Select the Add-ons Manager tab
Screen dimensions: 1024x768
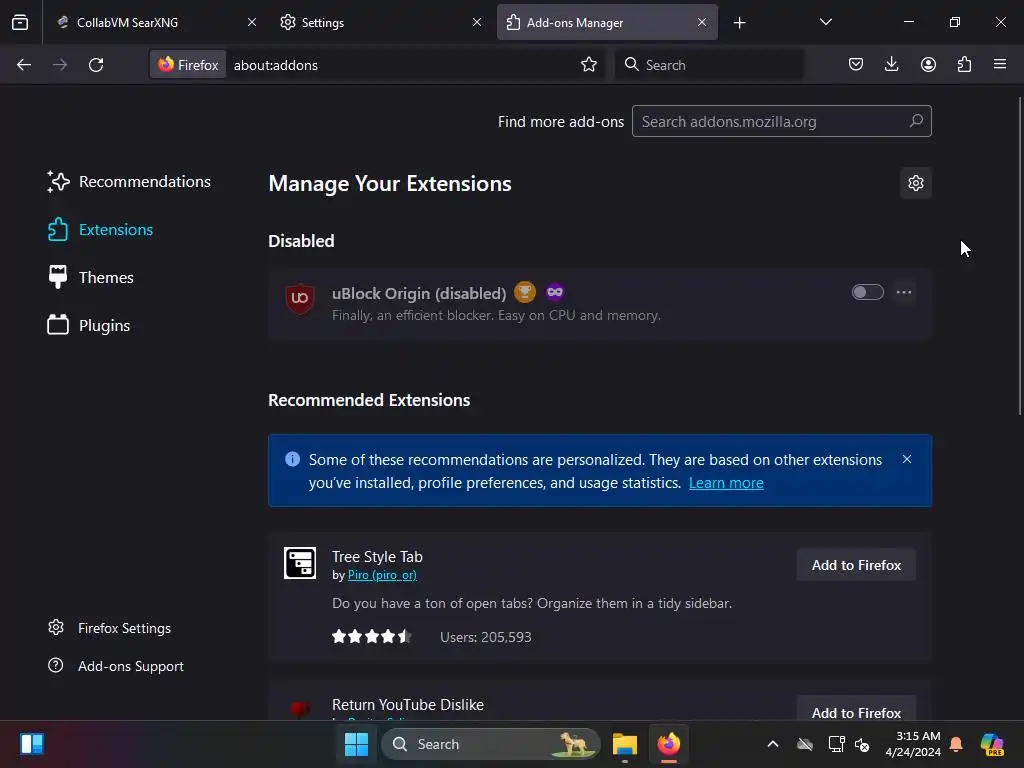[607, 22]
